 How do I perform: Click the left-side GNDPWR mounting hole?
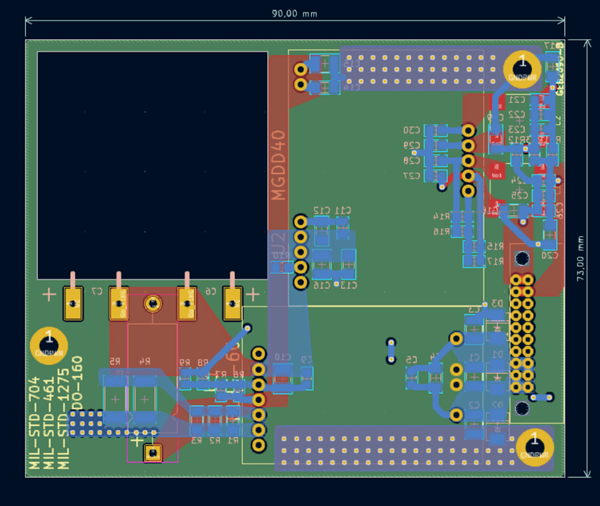[48, 344]
